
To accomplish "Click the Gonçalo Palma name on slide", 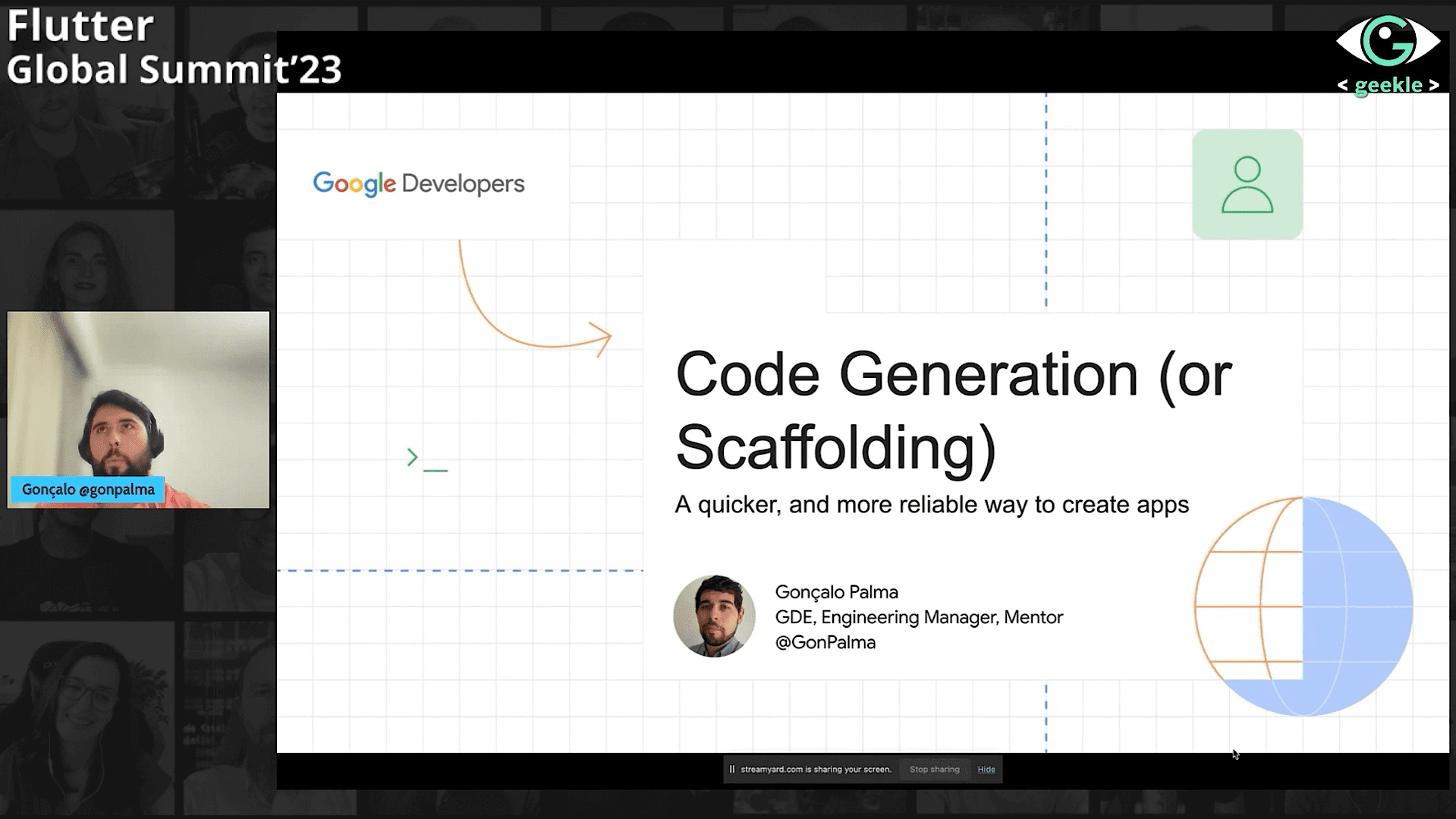I will 836,592.
